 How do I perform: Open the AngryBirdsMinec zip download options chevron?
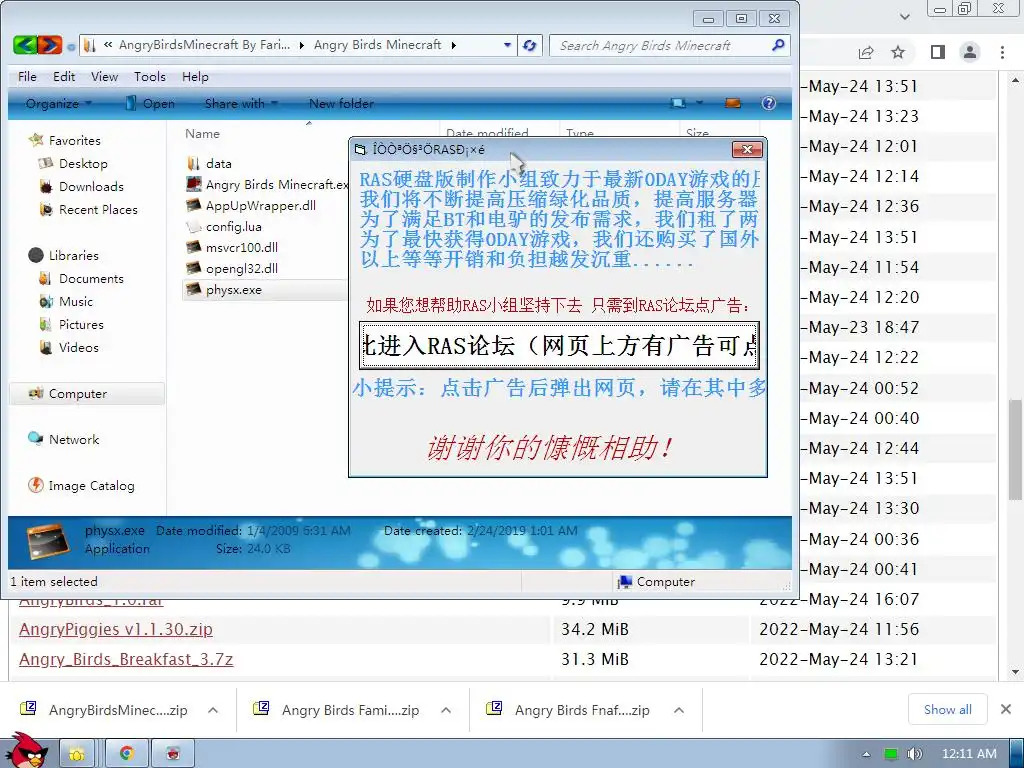point(213,710)
